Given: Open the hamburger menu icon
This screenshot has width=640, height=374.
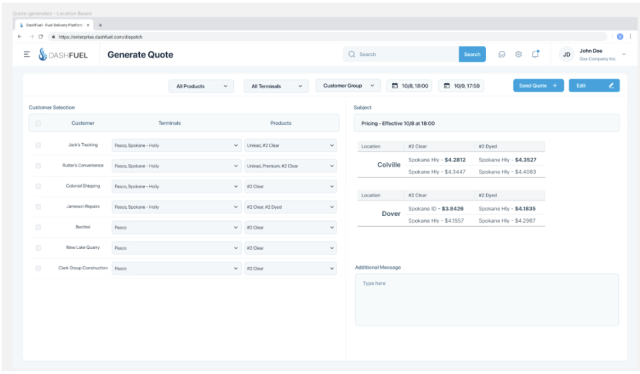Looking at the screenshot, I should [27, 54].
